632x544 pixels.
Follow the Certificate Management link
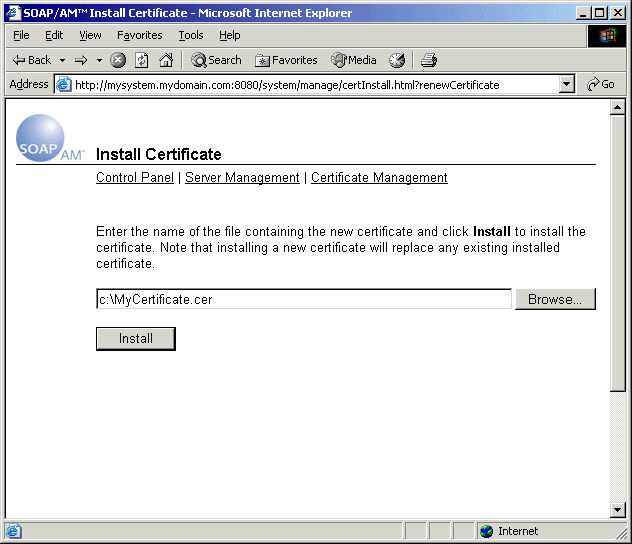379,178
